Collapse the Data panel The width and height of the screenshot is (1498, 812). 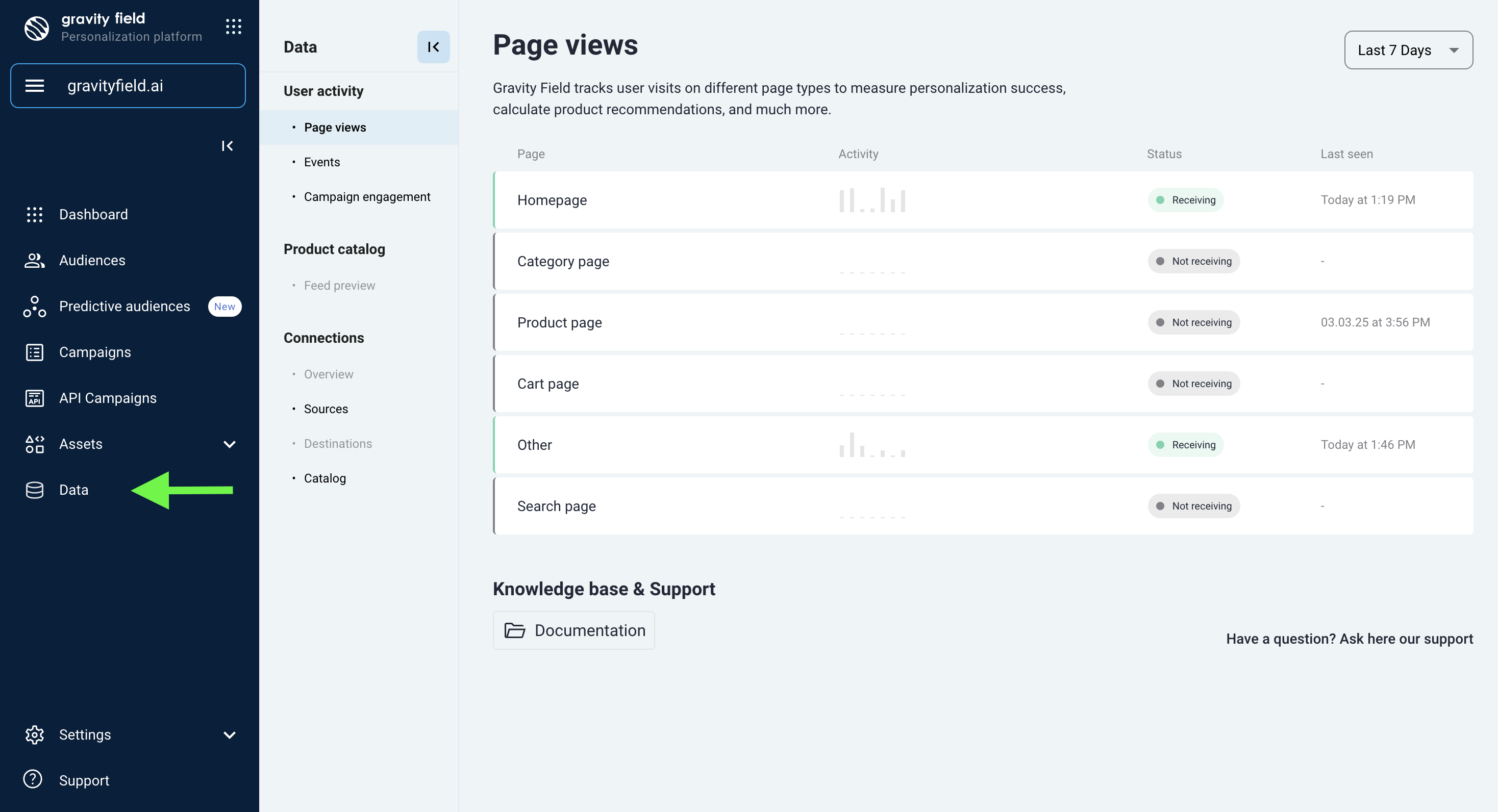point(433,47)
